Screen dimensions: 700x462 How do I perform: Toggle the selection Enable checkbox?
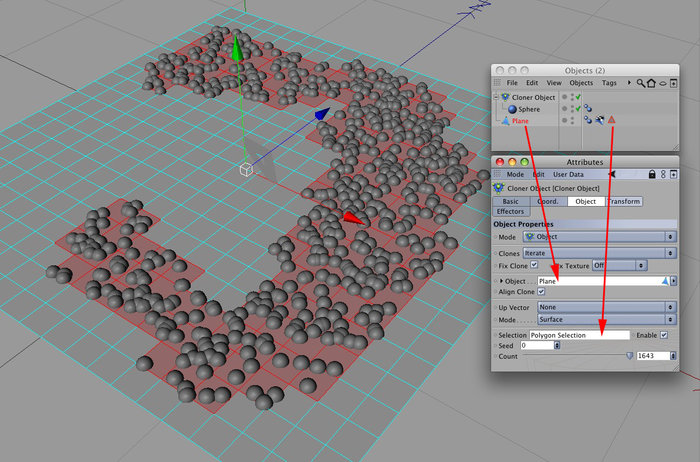(x=664, y=335)
